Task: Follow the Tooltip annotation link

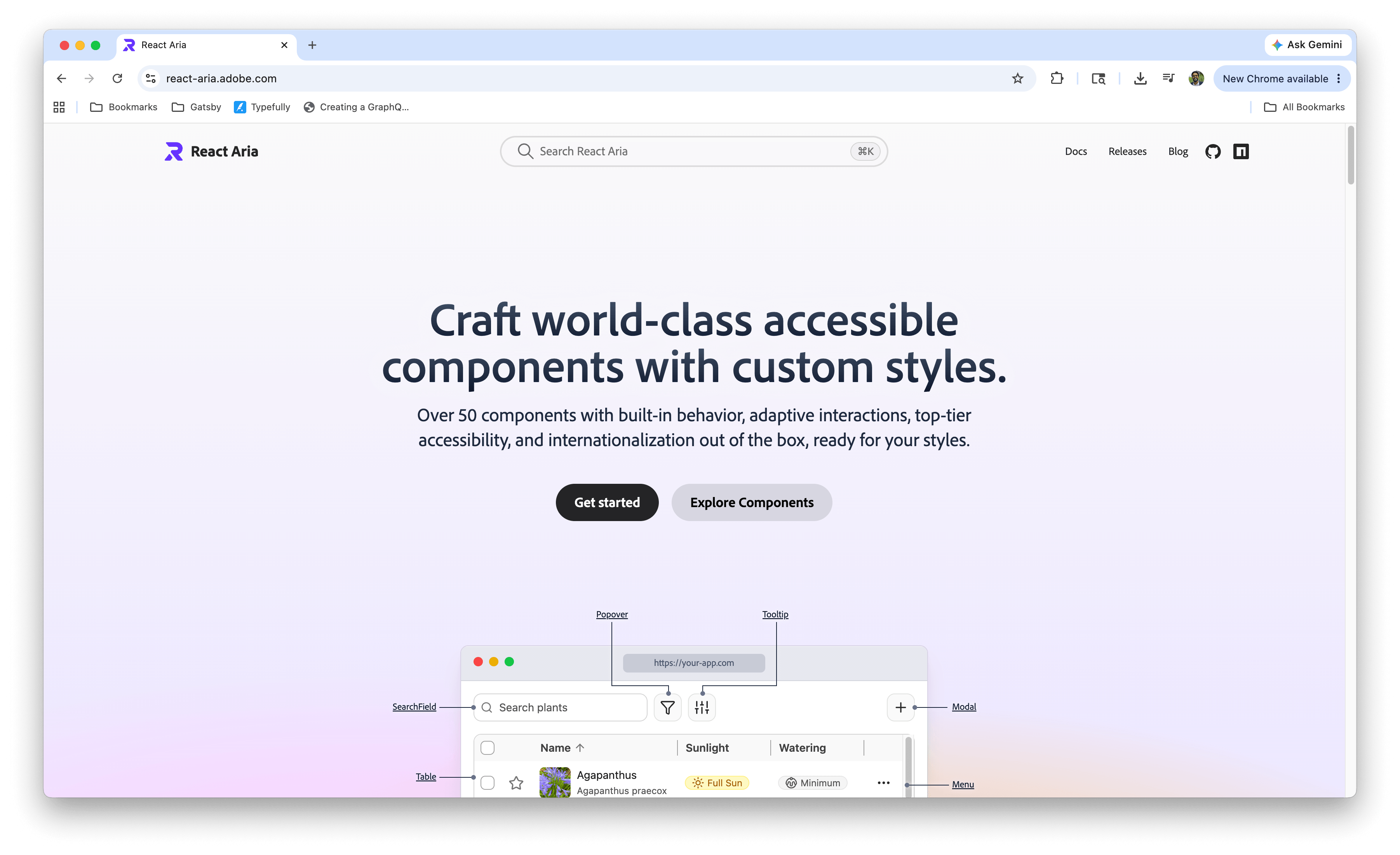Action: click(x=775, y=614)
